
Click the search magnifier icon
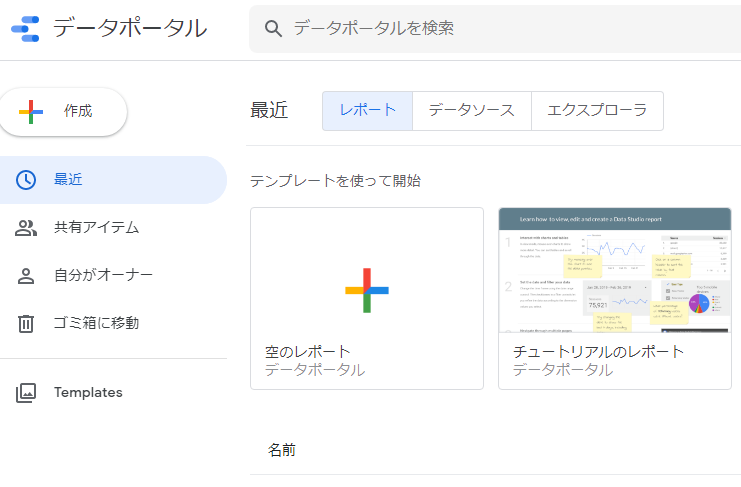coord(273,28)
